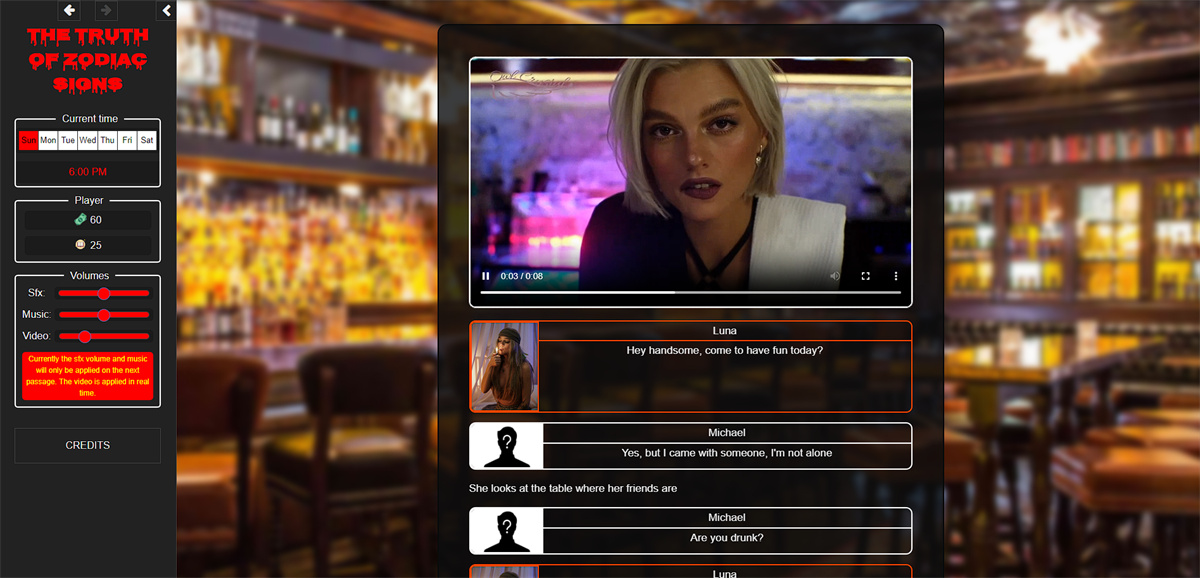Click Michael's silhouette avatar beside 'Are you drunk?'

pyautogui.click(x=507, y=531)
